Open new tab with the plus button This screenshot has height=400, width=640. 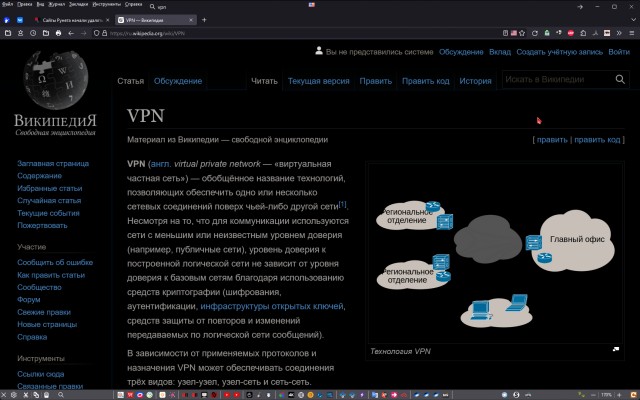(204, 20)
